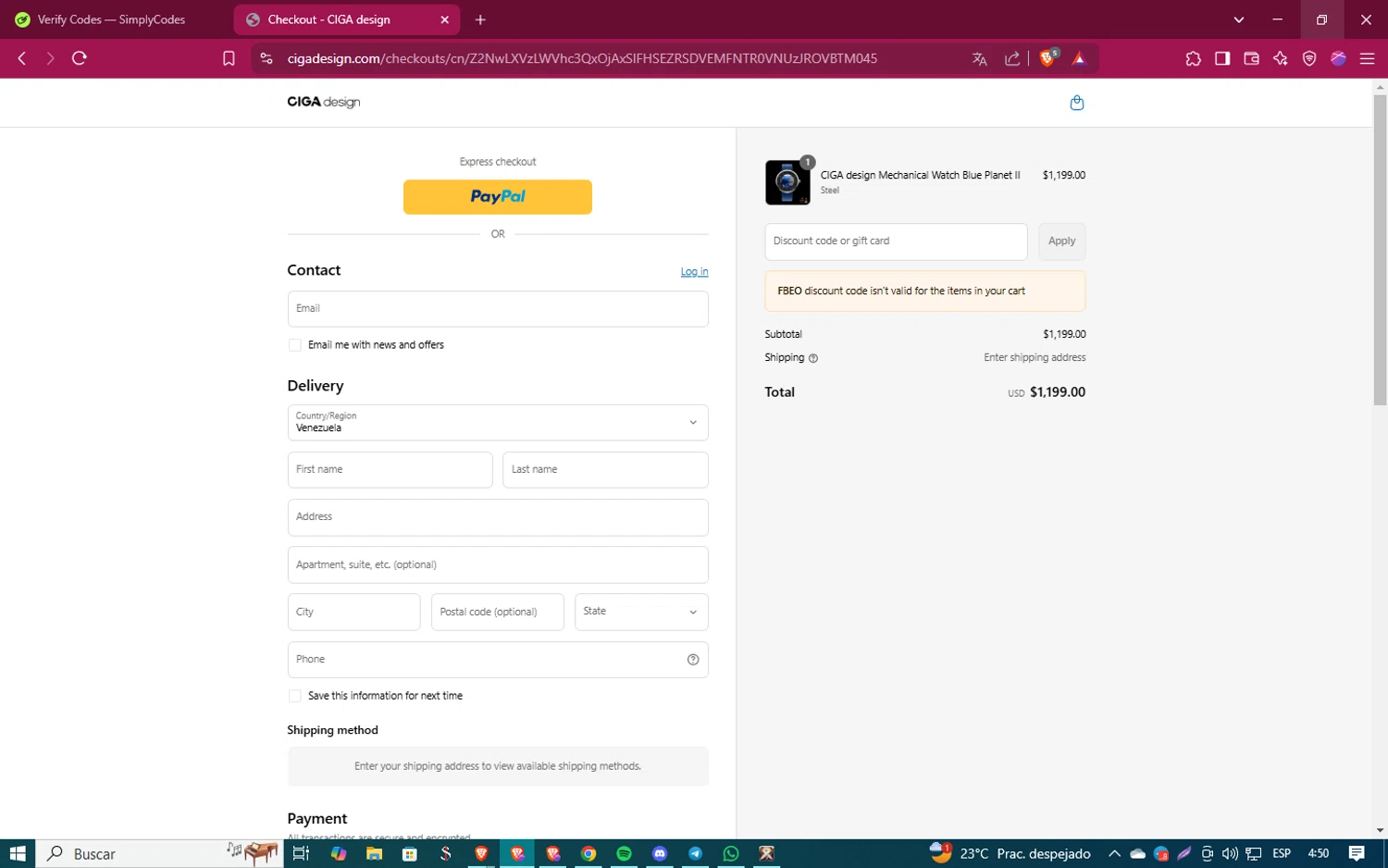Click the Phone input field
This screenshot has height=868, width=1388.
(498, 660)
